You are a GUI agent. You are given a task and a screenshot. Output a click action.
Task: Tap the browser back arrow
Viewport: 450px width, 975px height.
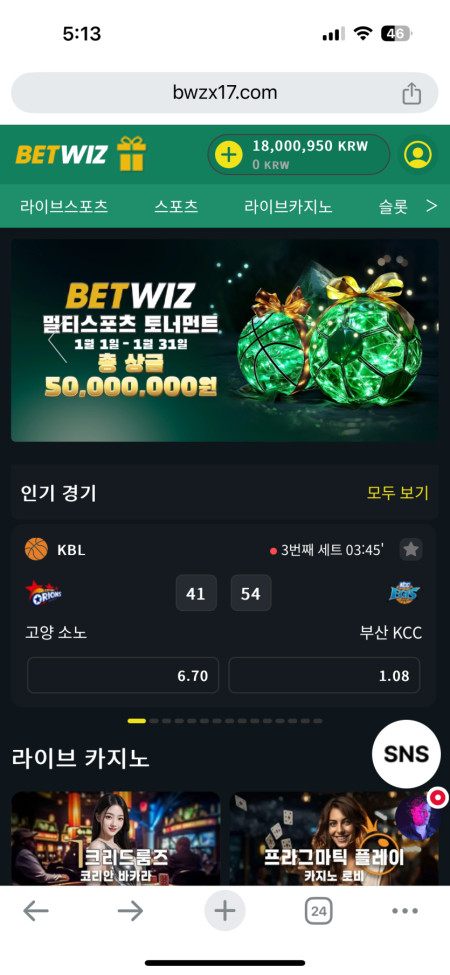pos(36,912)
